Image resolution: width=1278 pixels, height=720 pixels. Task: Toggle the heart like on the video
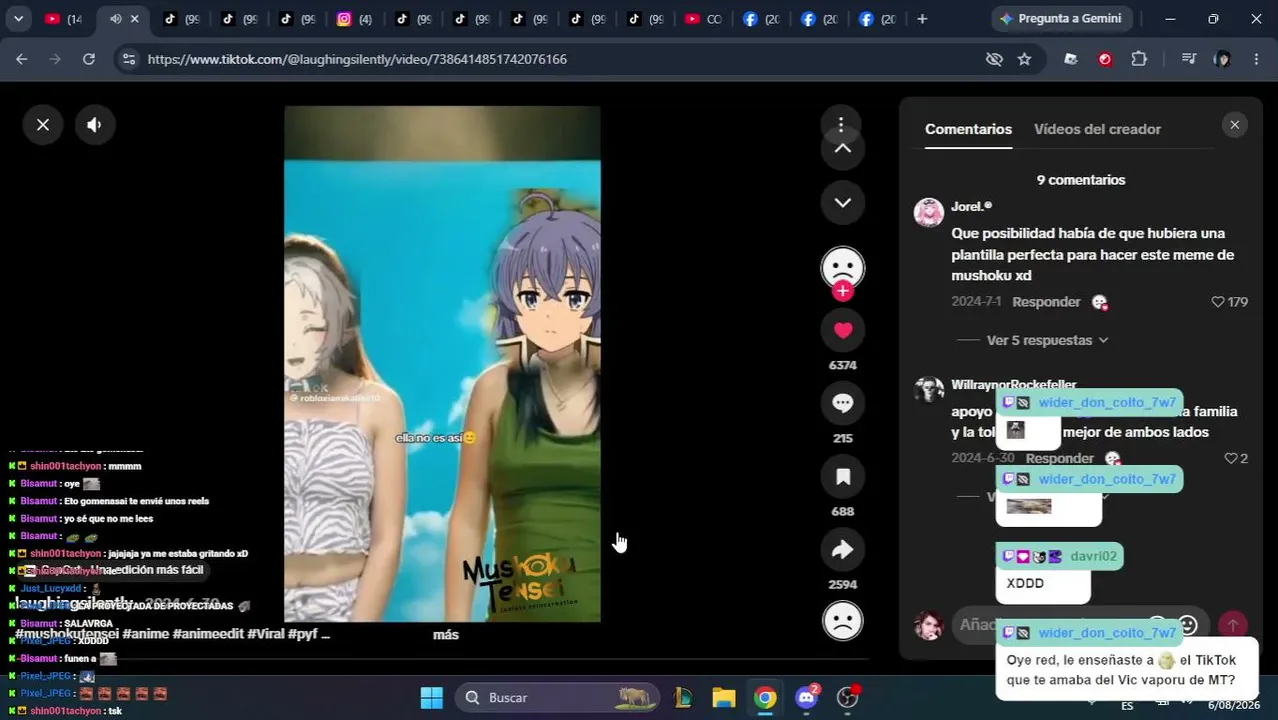843,330
